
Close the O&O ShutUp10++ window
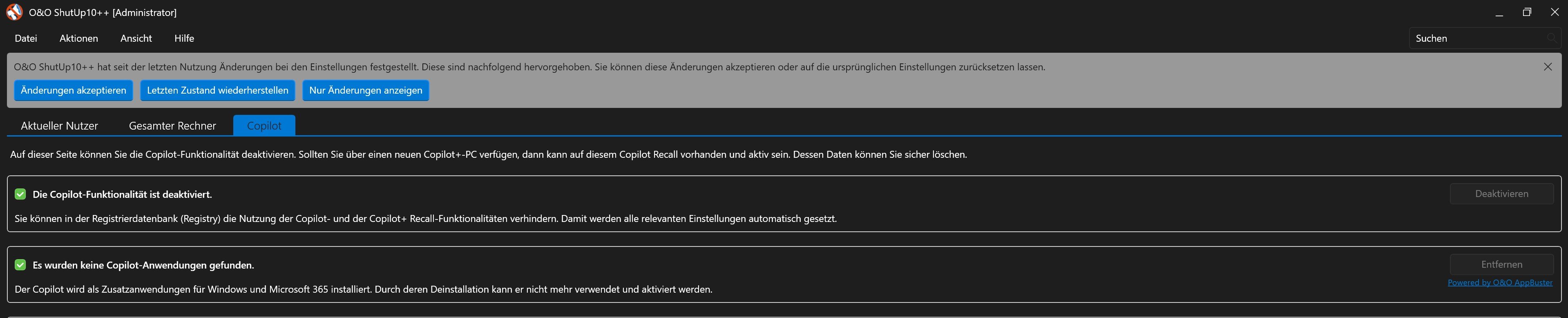tap(1555, 12)
